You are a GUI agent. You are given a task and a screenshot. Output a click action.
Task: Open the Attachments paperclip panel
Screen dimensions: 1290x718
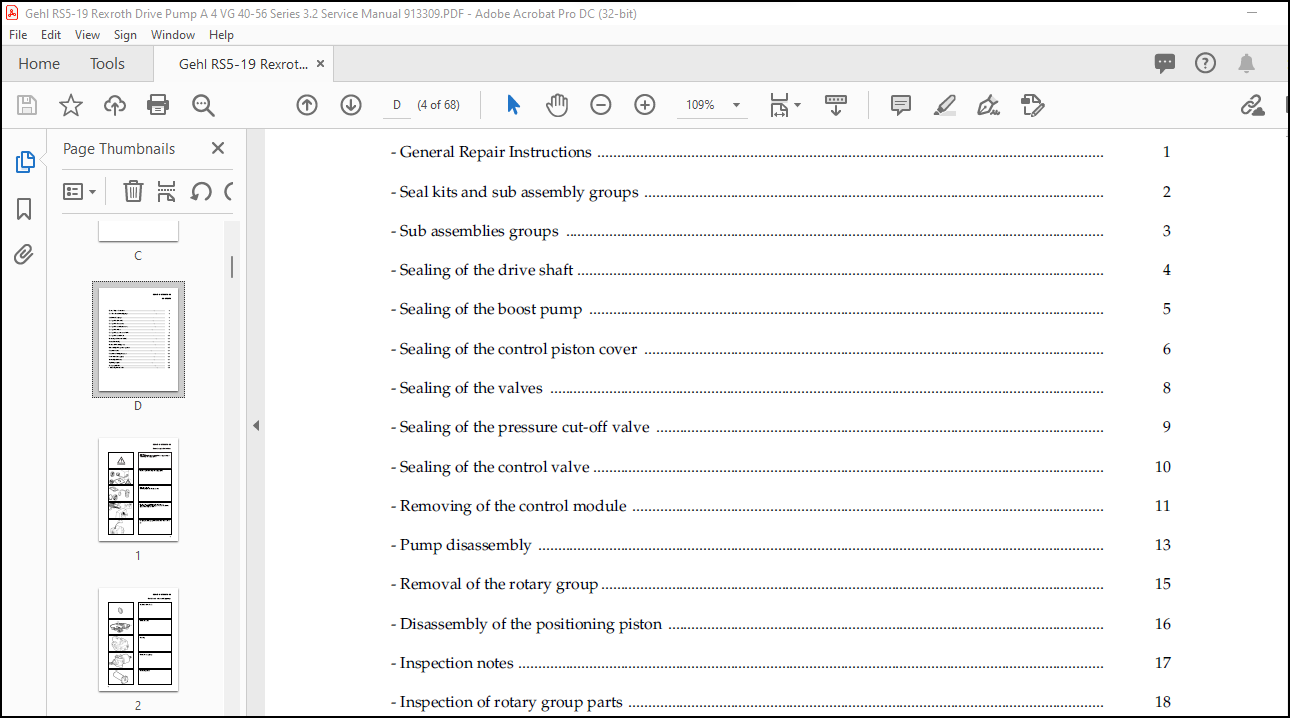click(x=24, y=254)
